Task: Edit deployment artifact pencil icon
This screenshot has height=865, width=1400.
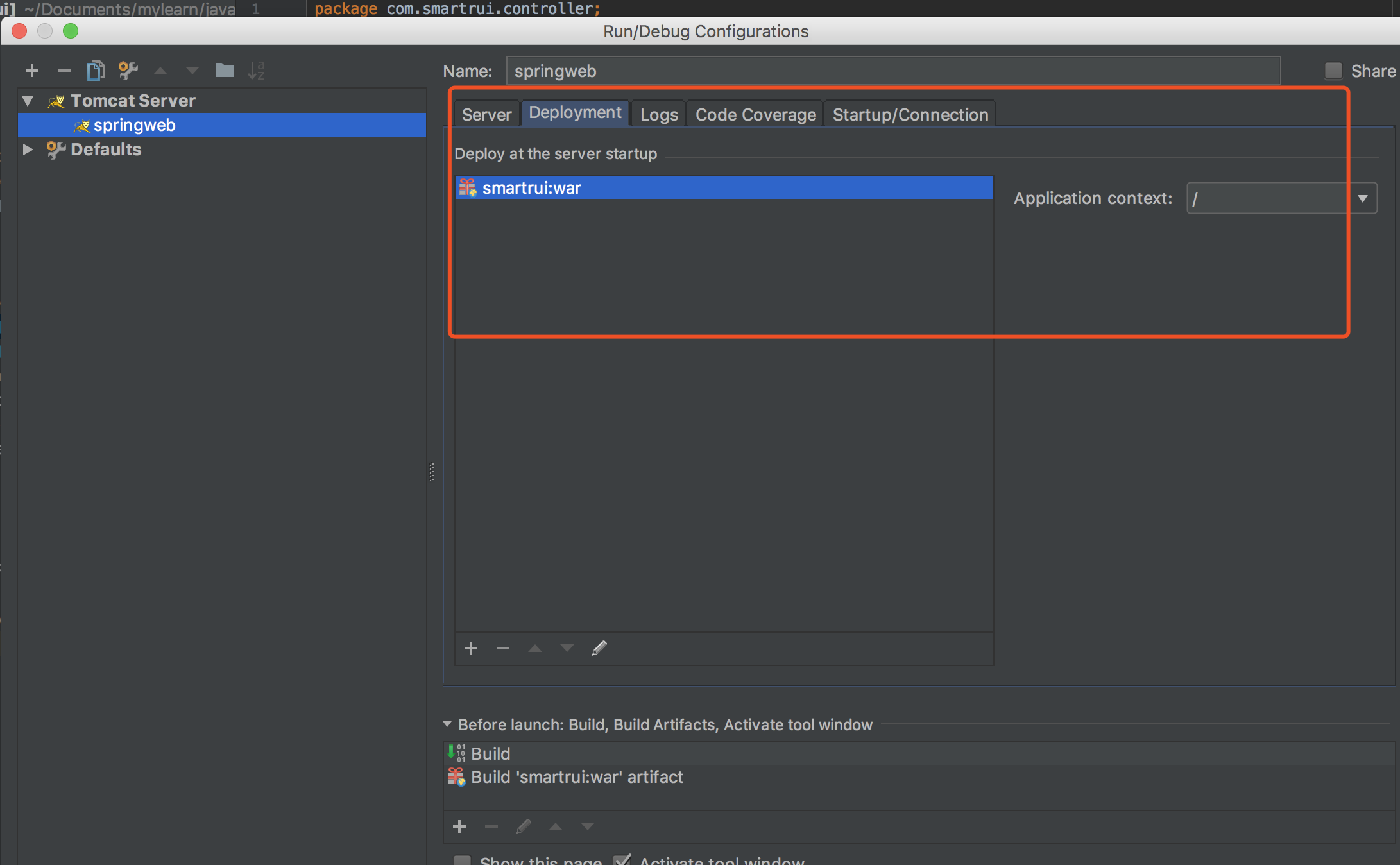Action: tap(599, 648)
